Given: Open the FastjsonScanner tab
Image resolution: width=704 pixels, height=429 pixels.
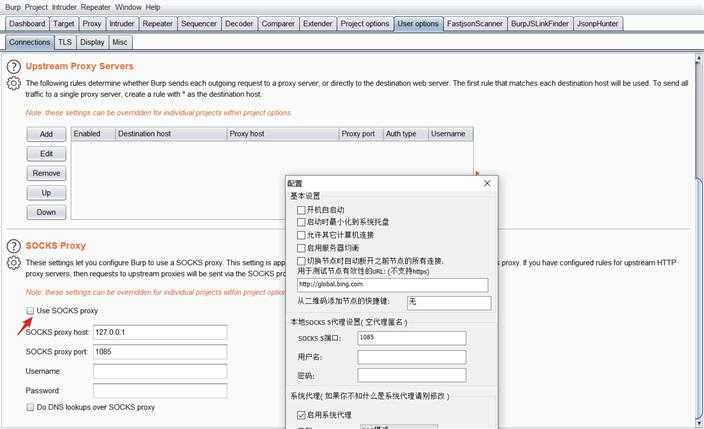Looking at the screenshot, I should pyautogui.click(x=475, y=24).
